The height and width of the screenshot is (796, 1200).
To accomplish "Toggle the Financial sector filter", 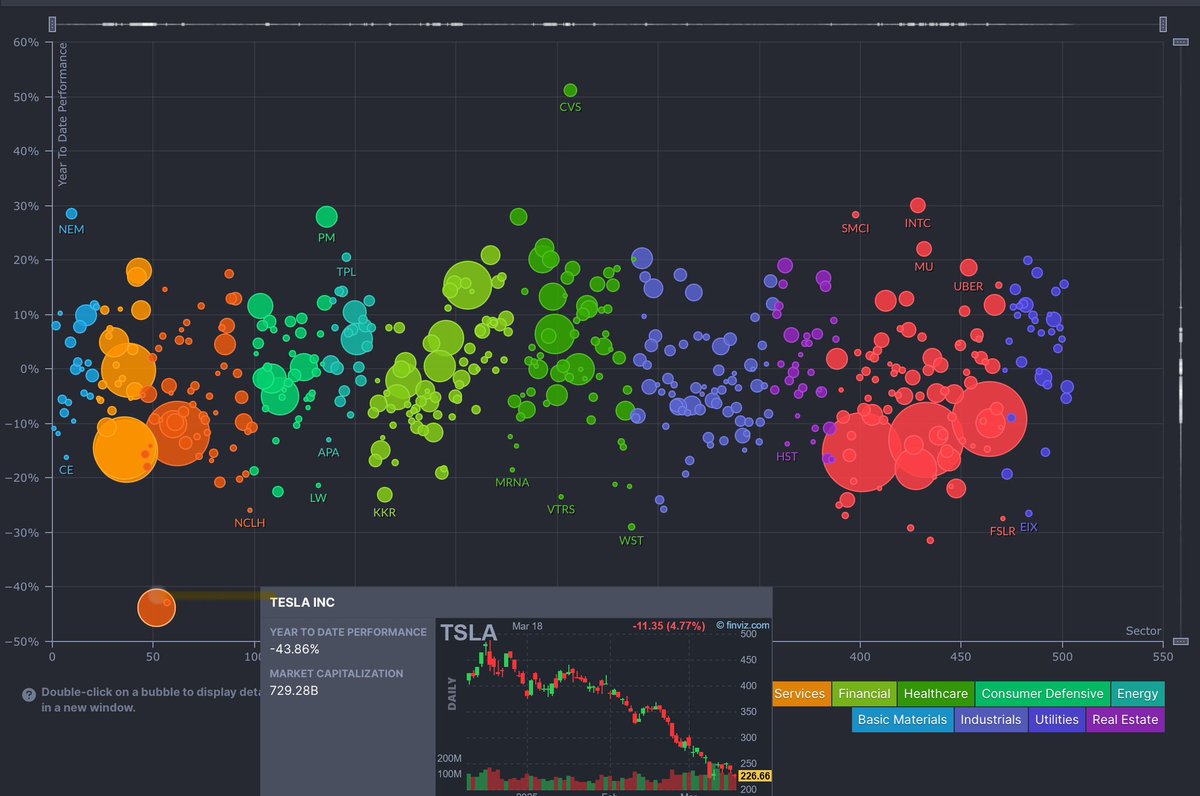I will point(864,693).
